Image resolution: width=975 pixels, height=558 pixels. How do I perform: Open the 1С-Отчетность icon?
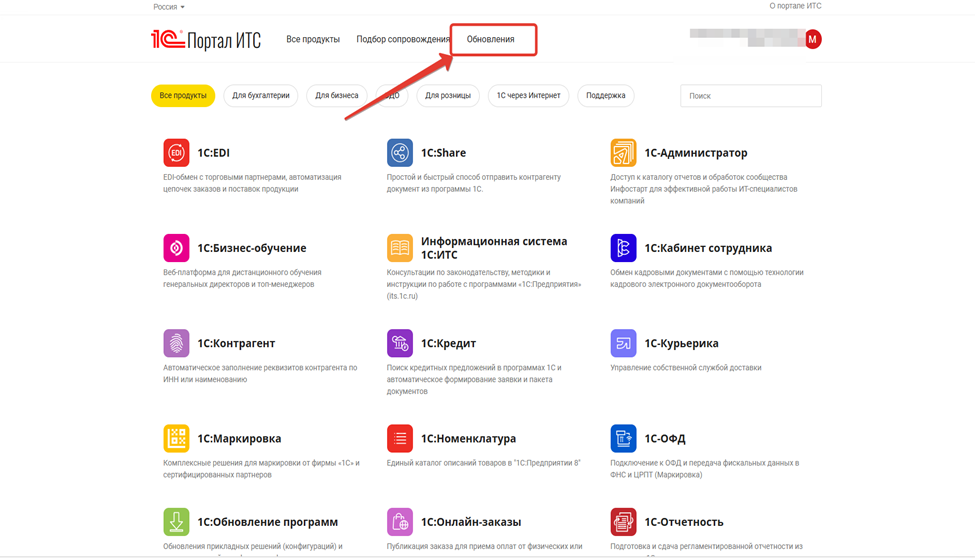point(623,522)
